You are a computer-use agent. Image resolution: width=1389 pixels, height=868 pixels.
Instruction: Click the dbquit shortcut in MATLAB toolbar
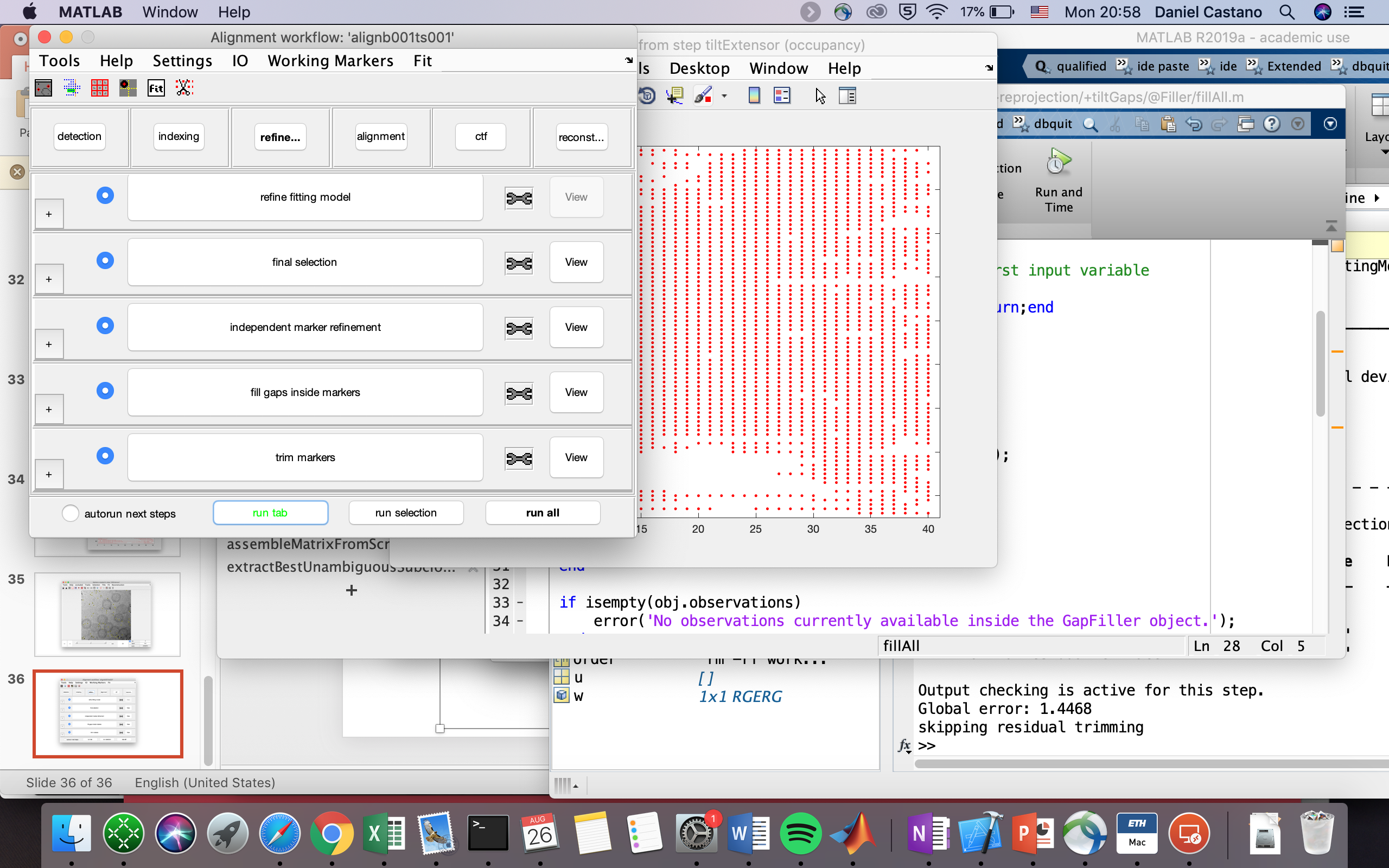[1043, 124]
